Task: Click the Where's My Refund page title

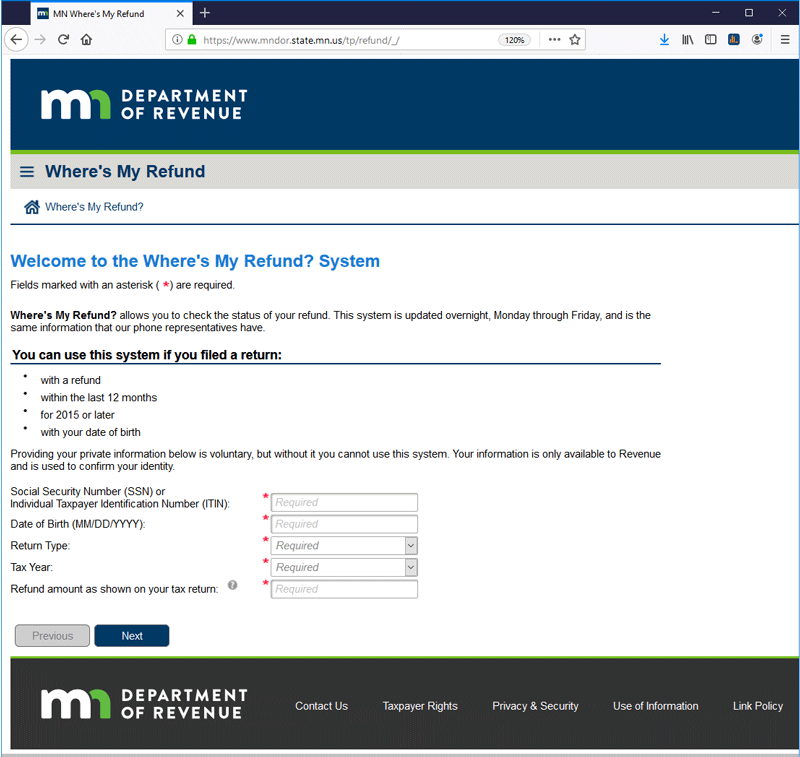Action: point(125,172)
